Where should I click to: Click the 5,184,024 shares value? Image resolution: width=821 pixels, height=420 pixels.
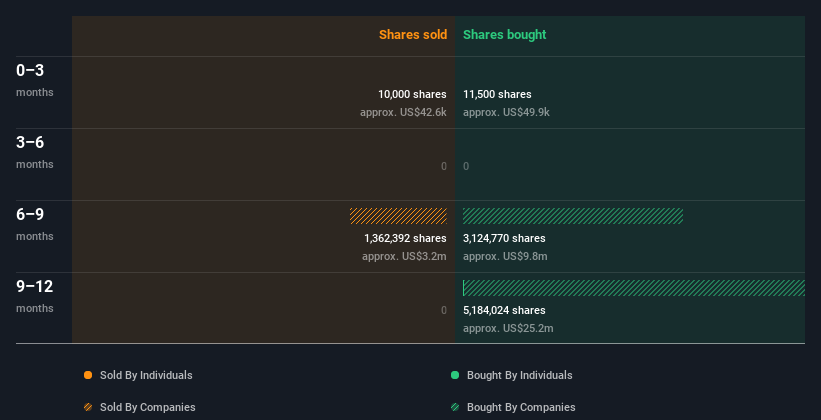504,310
